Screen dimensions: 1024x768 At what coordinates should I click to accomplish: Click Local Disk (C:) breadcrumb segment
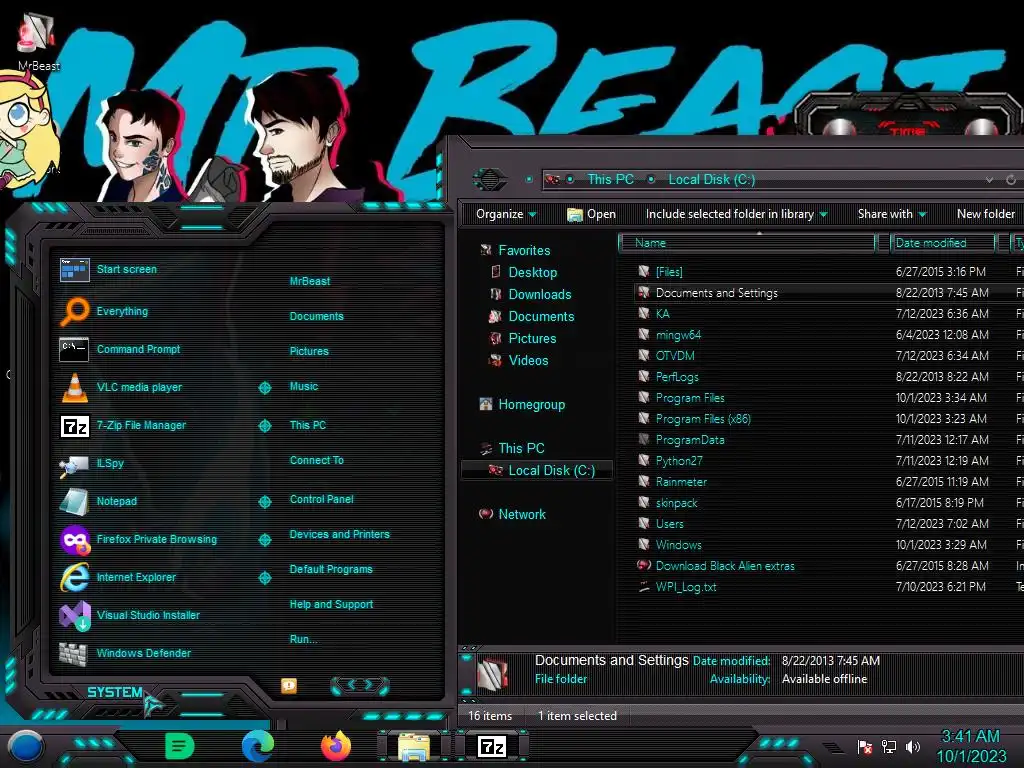pyautogui.click(x=712, y=180)
